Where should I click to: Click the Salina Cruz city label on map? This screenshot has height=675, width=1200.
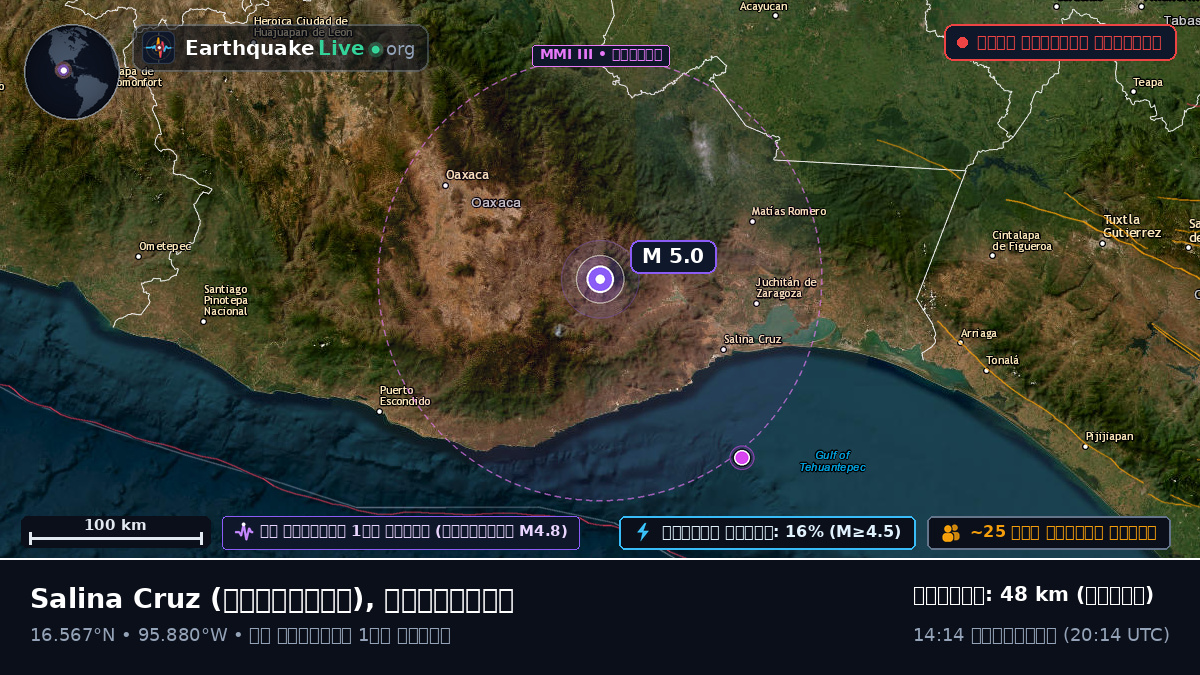coord(752,339)
